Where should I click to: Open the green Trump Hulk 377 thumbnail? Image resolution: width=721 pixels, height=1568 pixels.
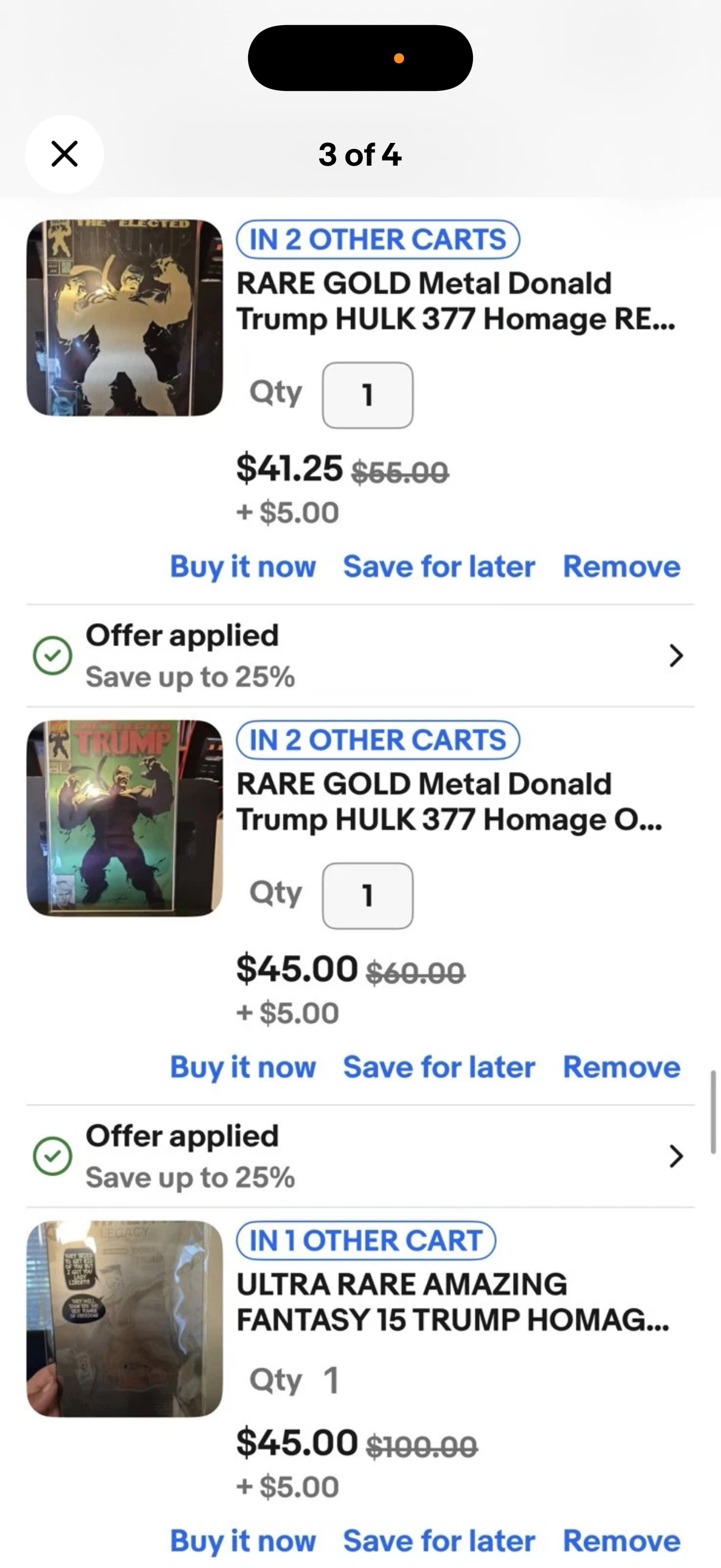click(125, 818)
